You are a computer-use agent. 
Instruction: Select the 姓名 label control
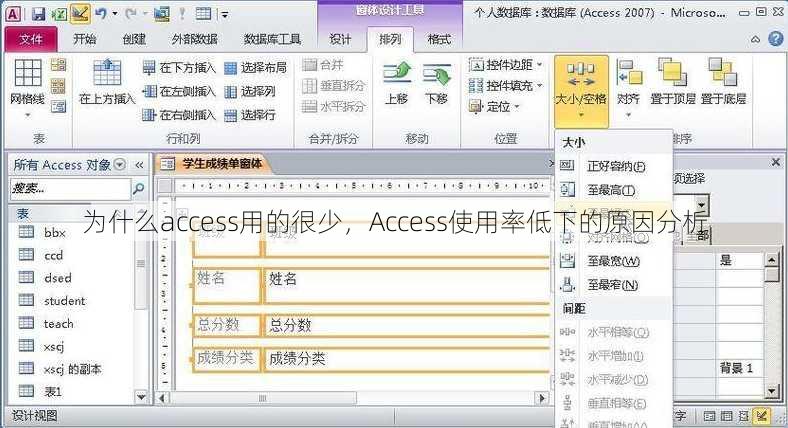pos(227,286)
